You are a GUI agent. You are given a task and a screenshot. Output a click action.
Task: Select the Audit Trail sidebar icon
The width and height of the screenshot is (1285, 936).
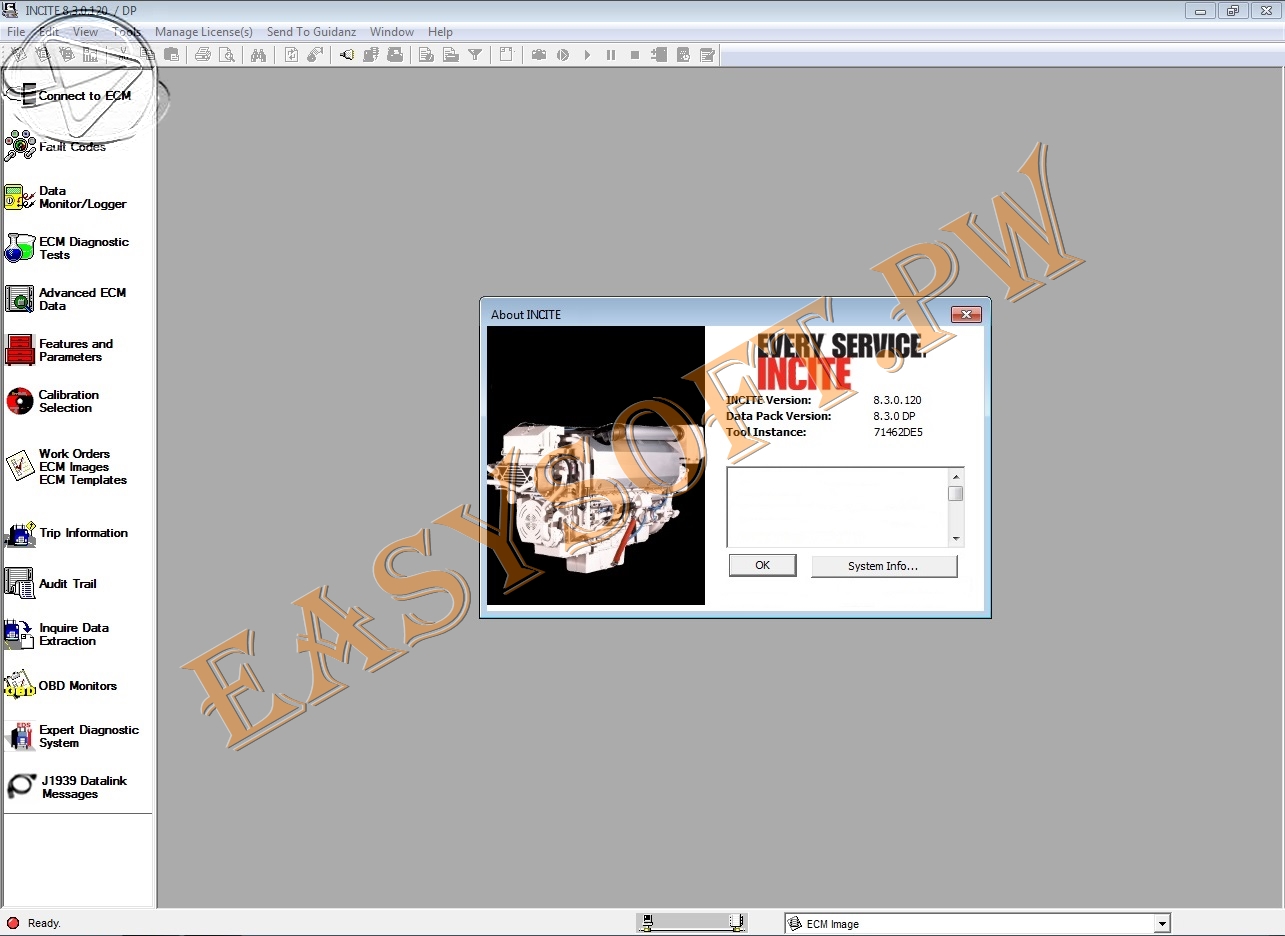click(x=20, y=583)
